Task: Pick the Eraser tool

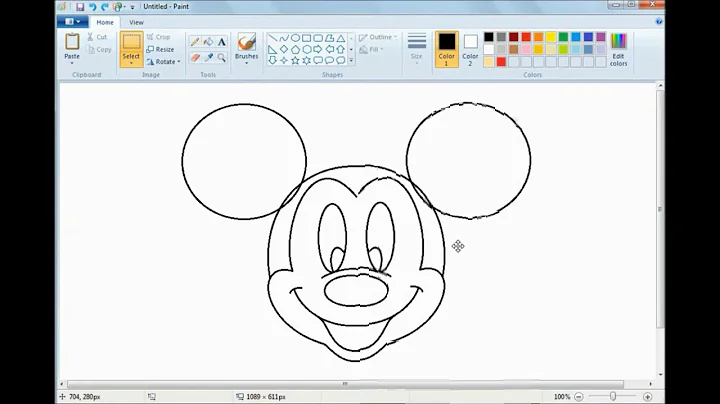Action: pos(195,57)
